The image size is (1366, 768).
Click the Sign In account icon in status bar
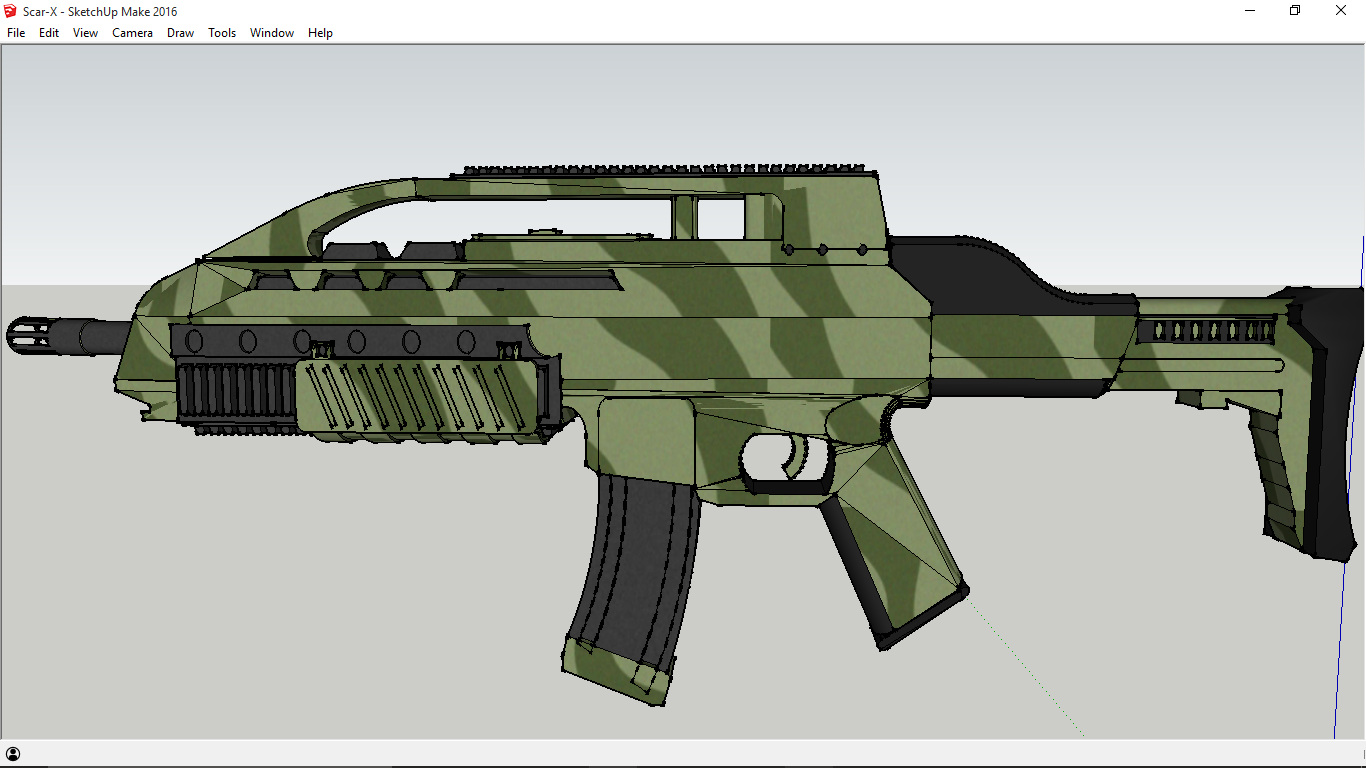click(15, 753)
